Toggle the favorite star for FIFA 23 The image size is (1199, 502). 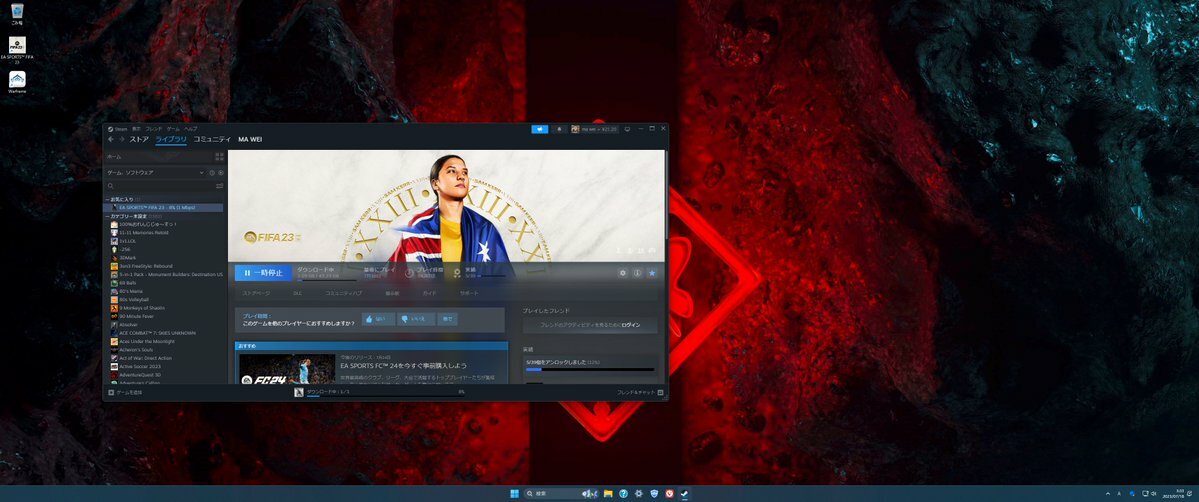pyautogui.click(x=651, y=273)
